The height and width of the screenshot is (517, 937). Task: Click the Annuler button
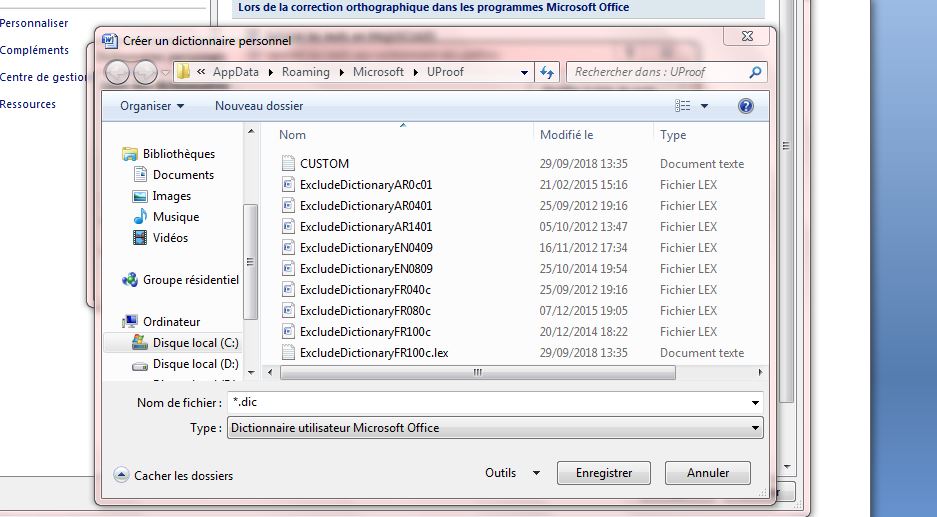(708, 473)
